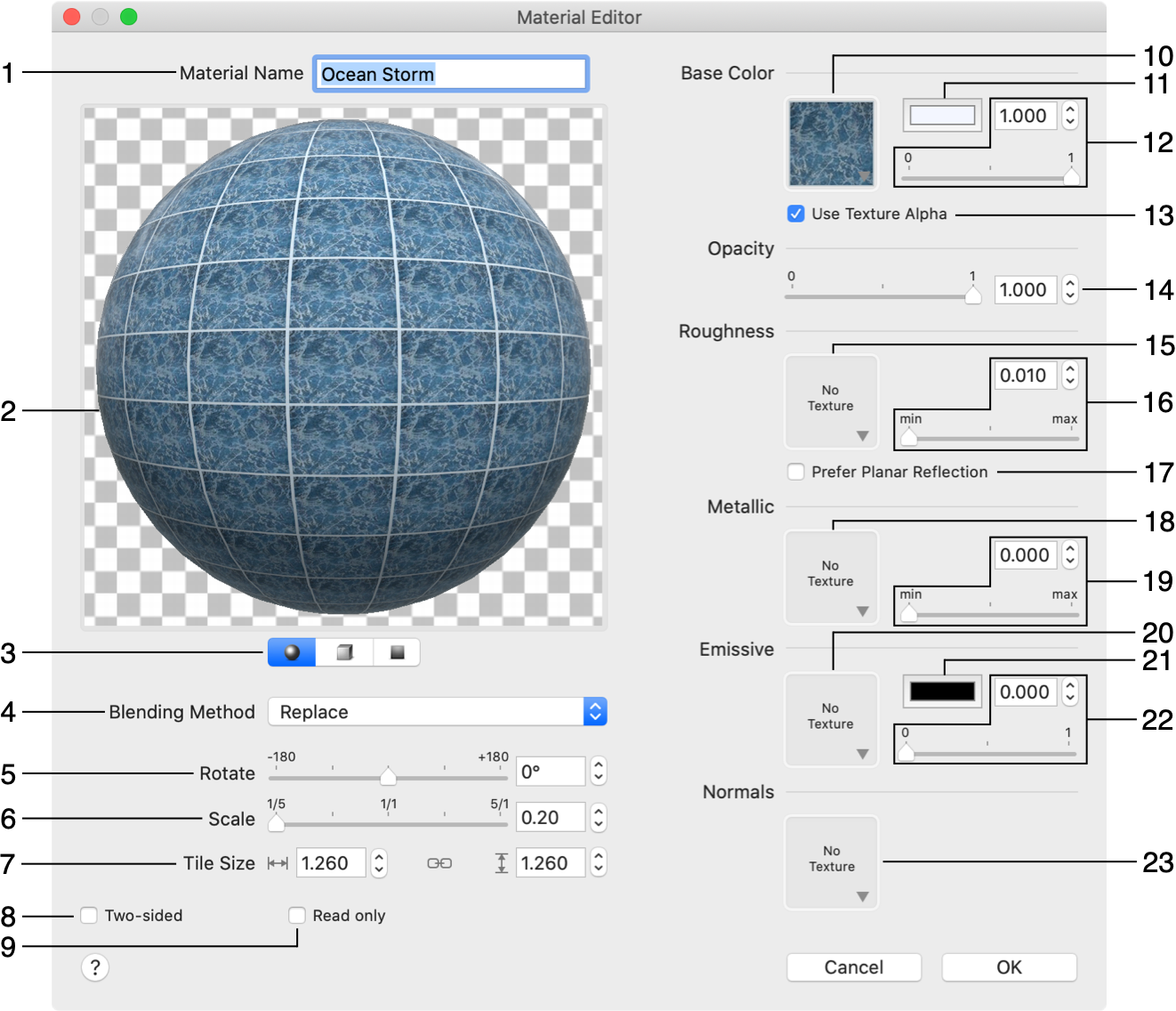The width and height of the screenshot is (1176, 1011).
Task: Click the Emissive value stepper
Action: [1070, 692]
